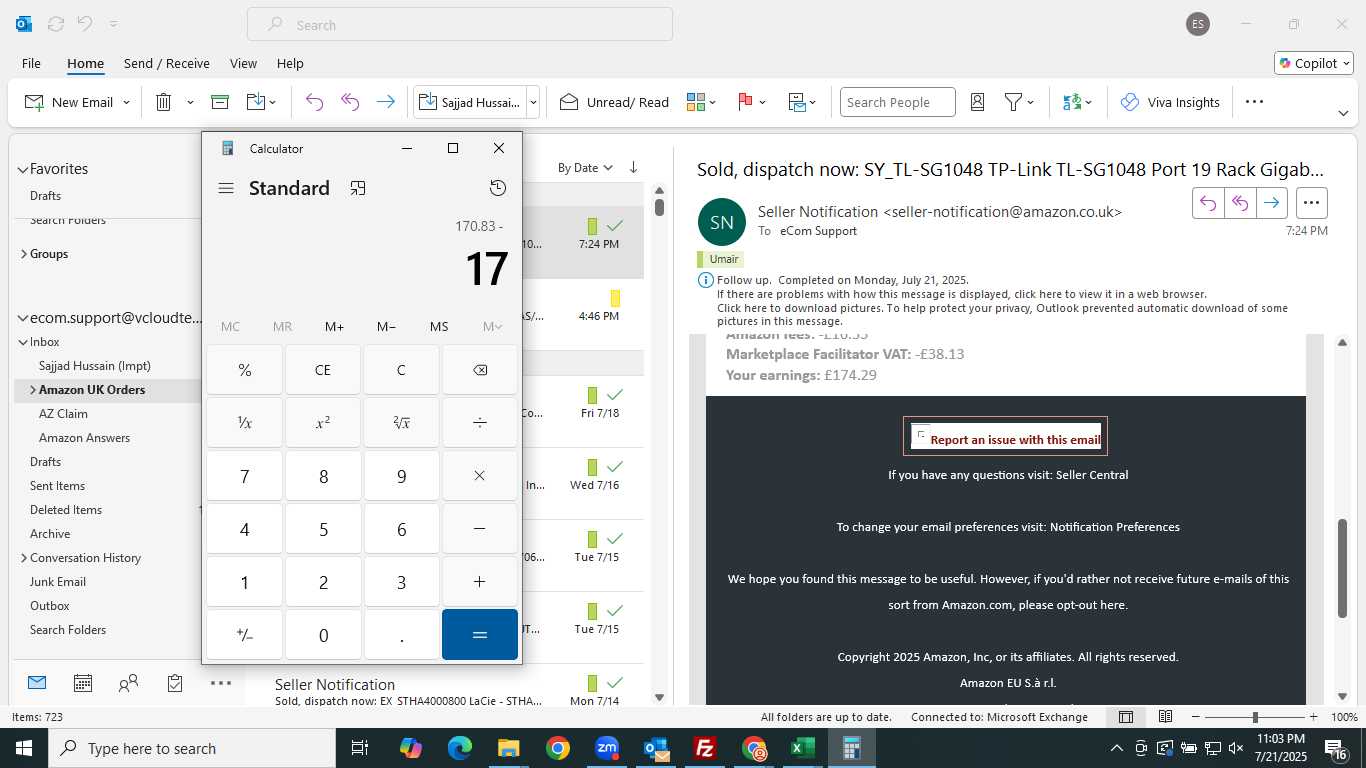Click calculator divide button

click(480, 423)
